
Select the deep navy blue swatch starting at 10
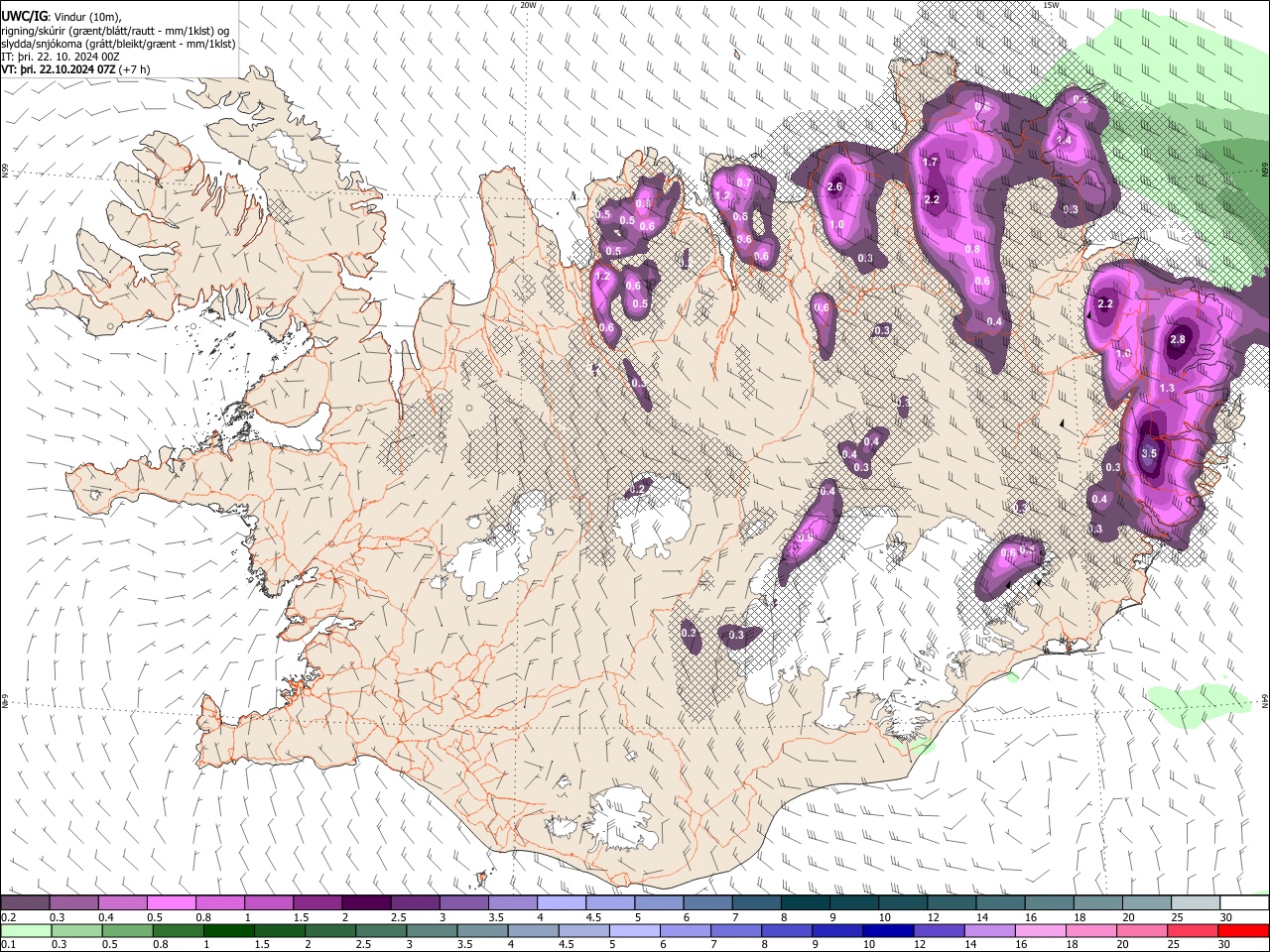[886, 930]
